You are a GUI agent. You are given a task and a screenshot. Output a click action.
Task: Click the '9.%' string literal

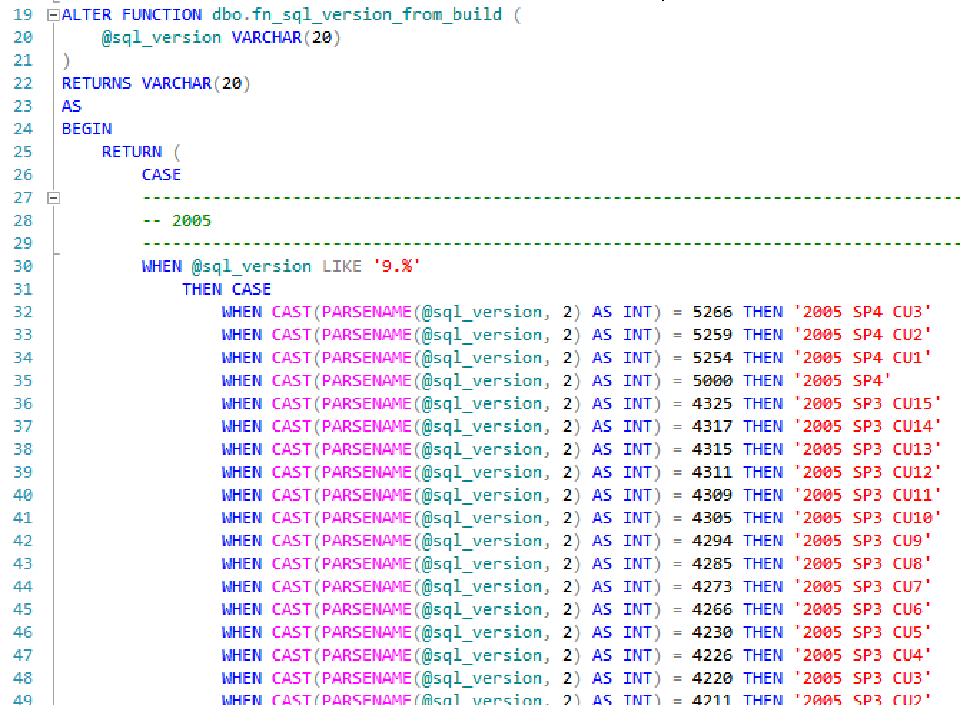coord(396,266)
